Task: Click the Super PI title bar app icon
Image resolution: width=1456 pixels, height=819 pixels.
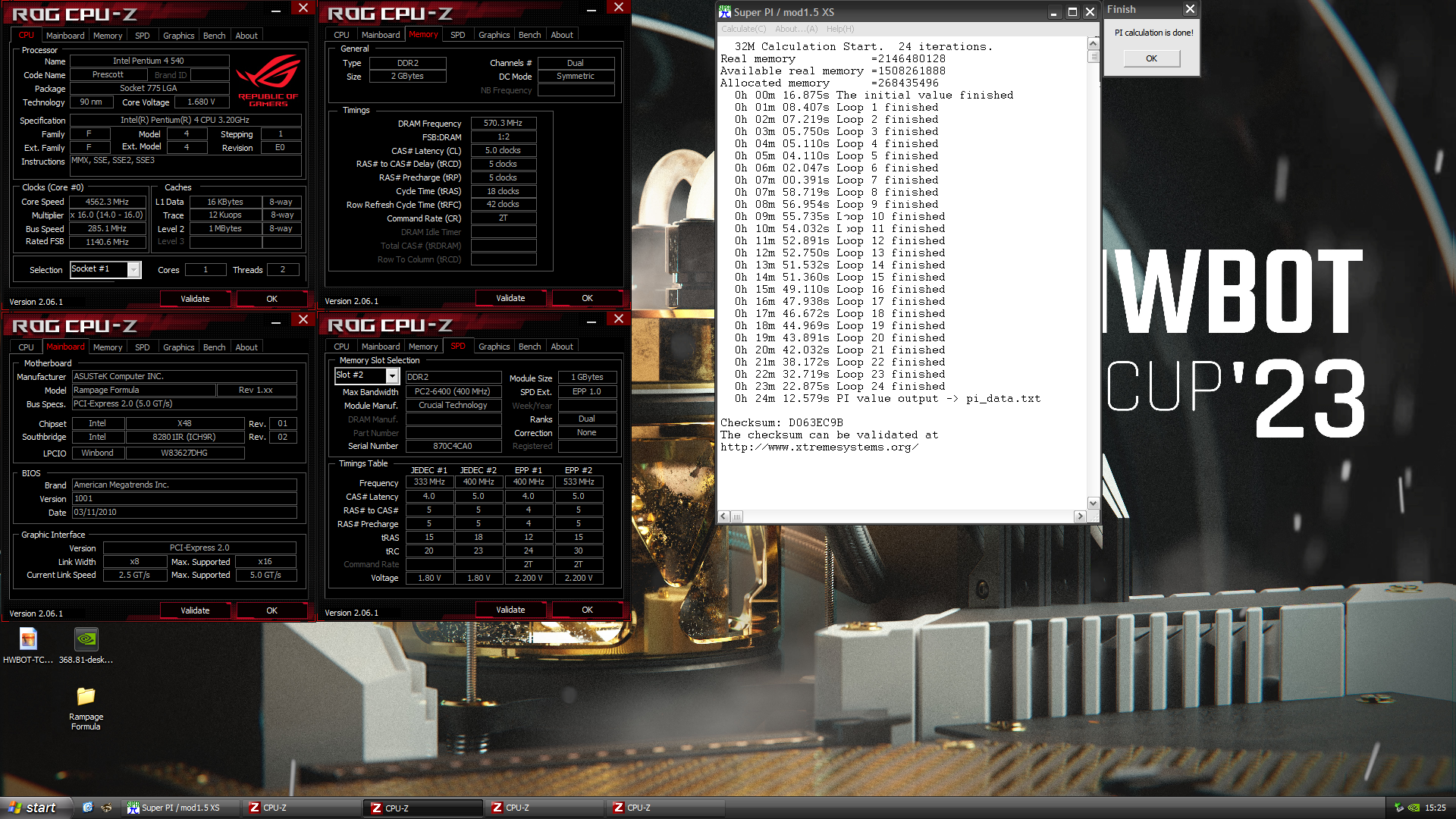Action: coord(725,12)
